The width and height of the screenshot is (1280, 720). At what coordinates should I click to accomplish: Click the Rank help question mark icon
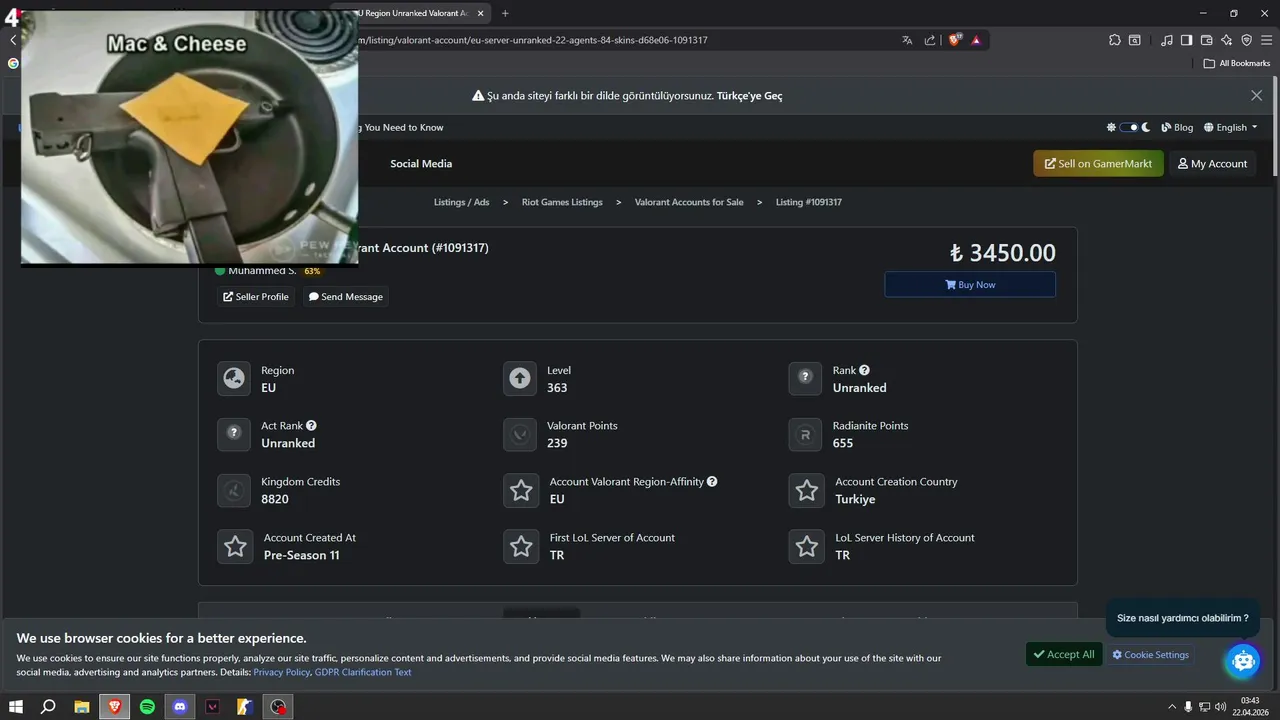click(x=864, y=370)
